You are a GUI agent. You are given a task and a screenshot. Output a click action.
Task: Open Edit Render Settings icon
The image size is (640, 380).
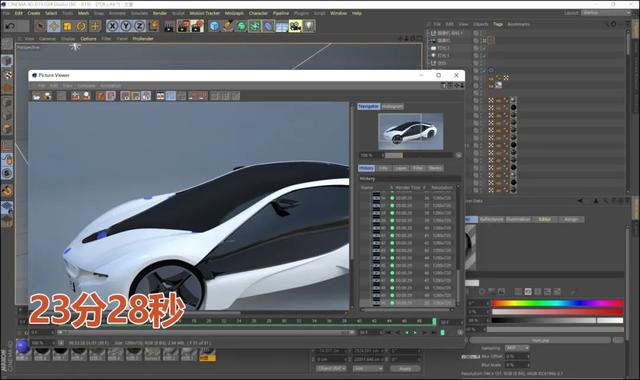point(197,26)
